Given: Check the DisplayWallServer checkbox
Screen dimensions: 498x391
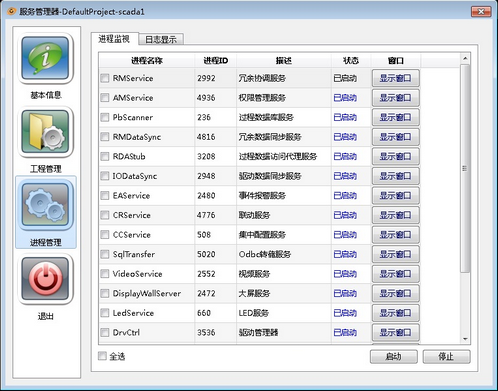Looking at the screenshot, I should [105, 293].
